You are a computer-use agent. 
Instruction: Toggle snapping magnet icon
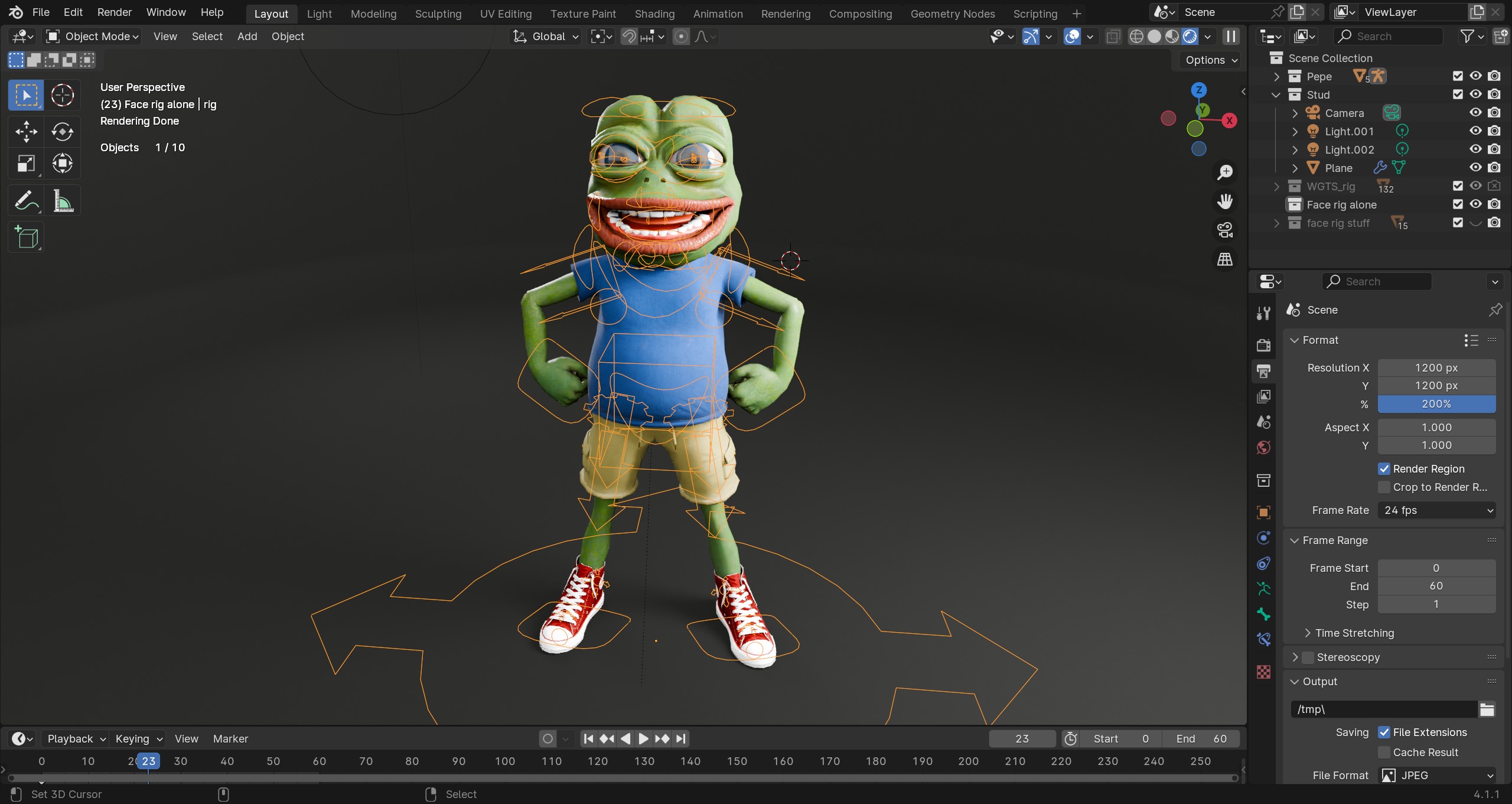[629, 37]
